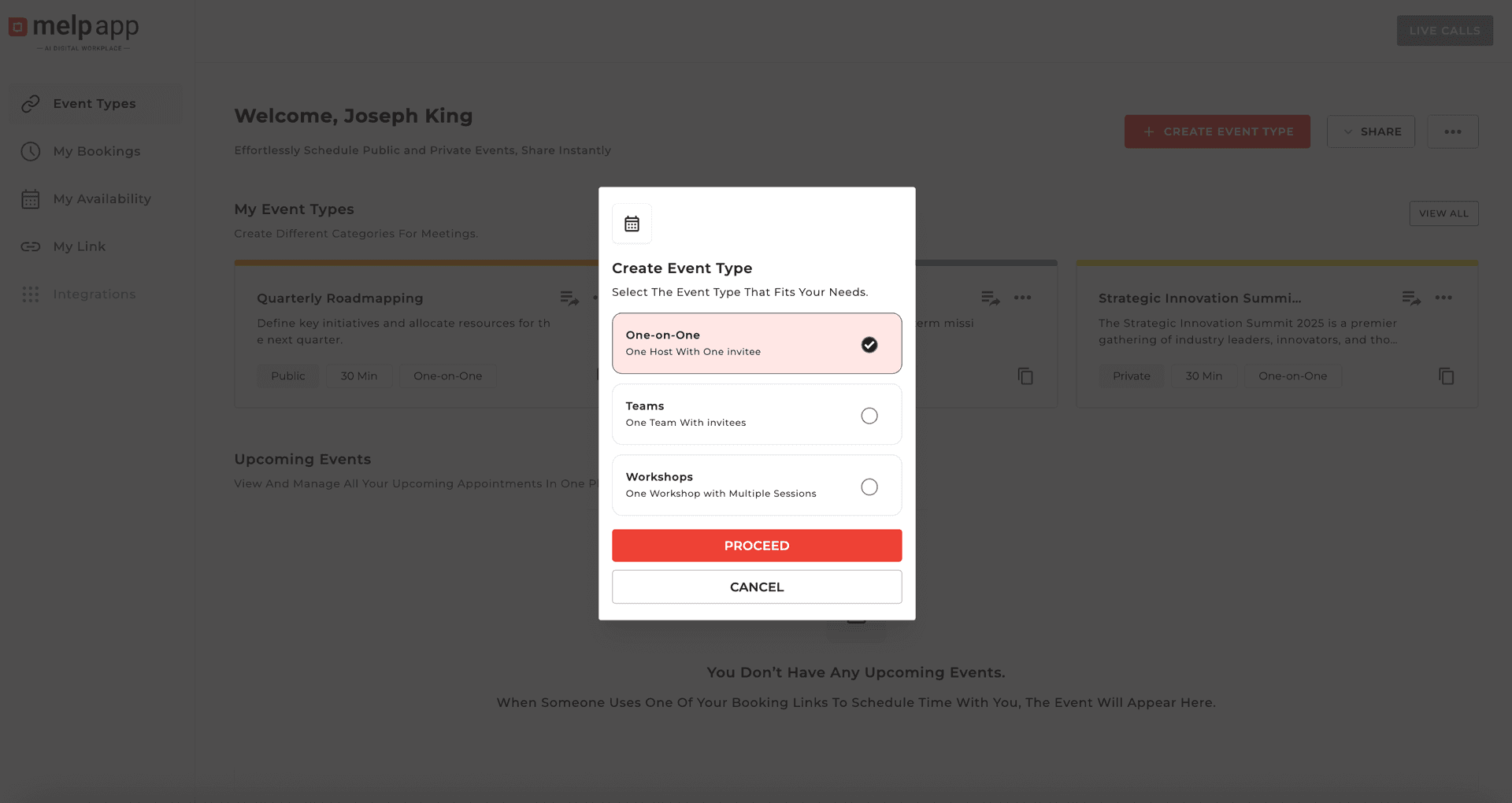Select the Workshops event type radio
Screen dimensions: 1512x803
[x=869, y=487]
